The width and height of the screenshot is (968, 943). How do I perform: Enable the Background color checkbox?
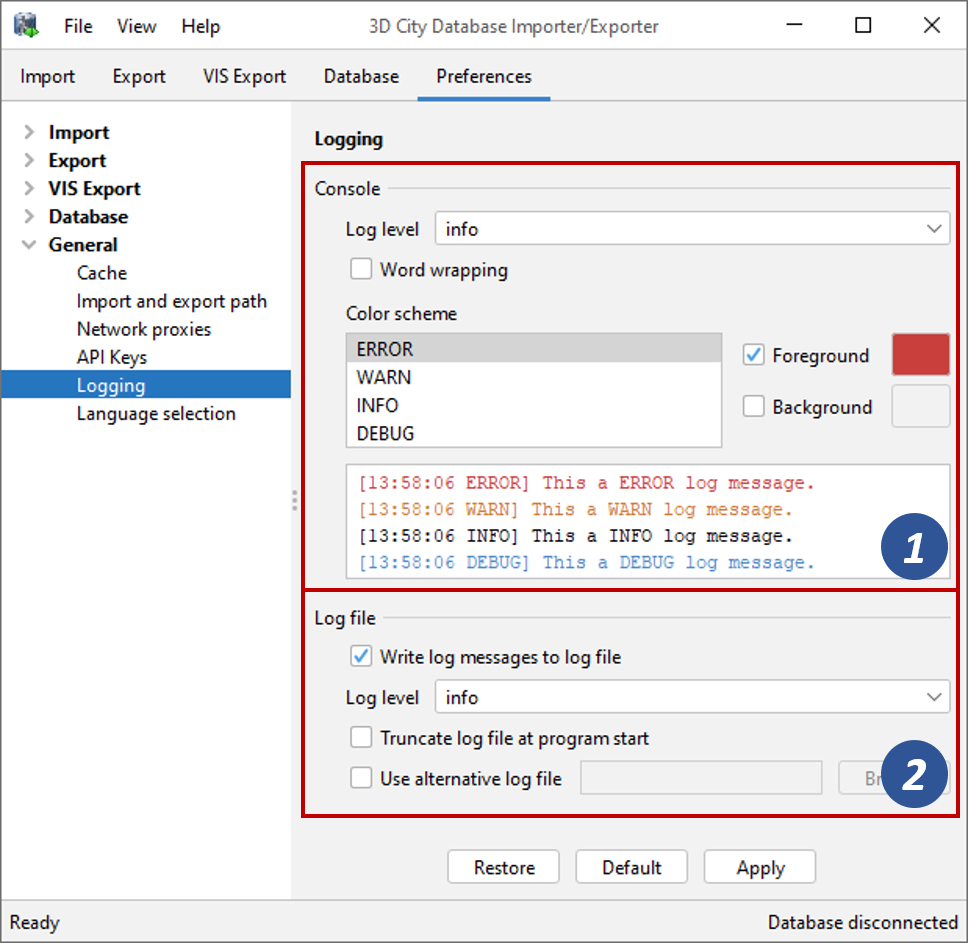point(754,406)
